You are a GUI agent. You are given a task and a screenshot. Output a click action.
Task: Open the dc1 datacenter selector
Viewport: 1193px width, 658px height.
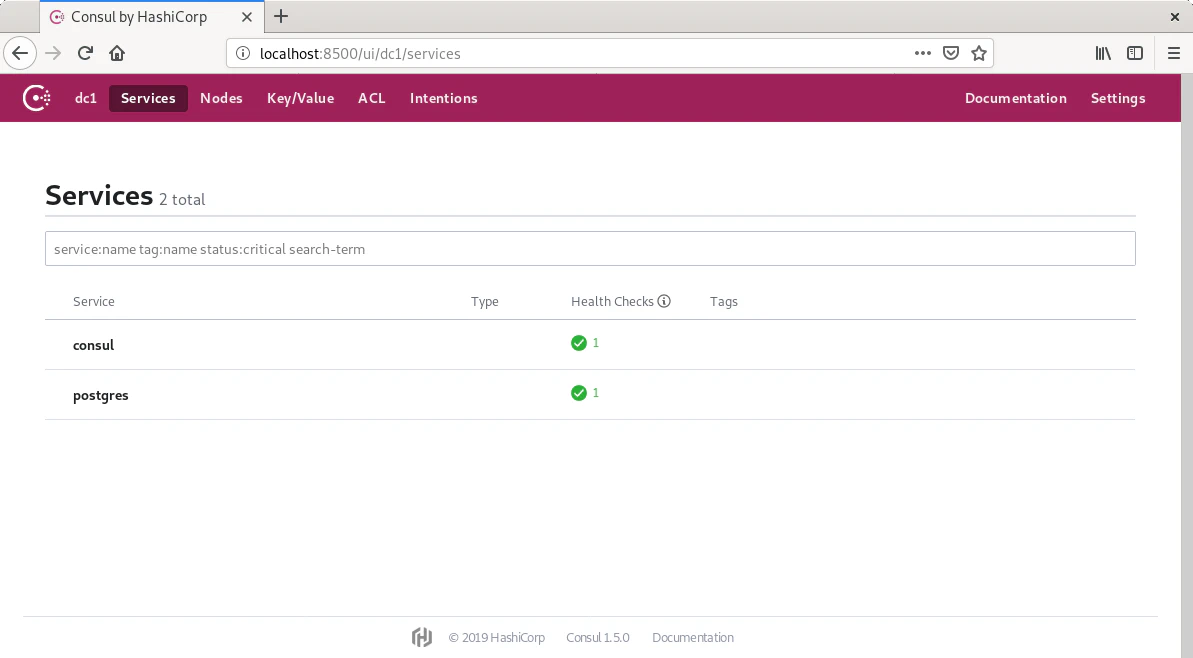[86, 98]
